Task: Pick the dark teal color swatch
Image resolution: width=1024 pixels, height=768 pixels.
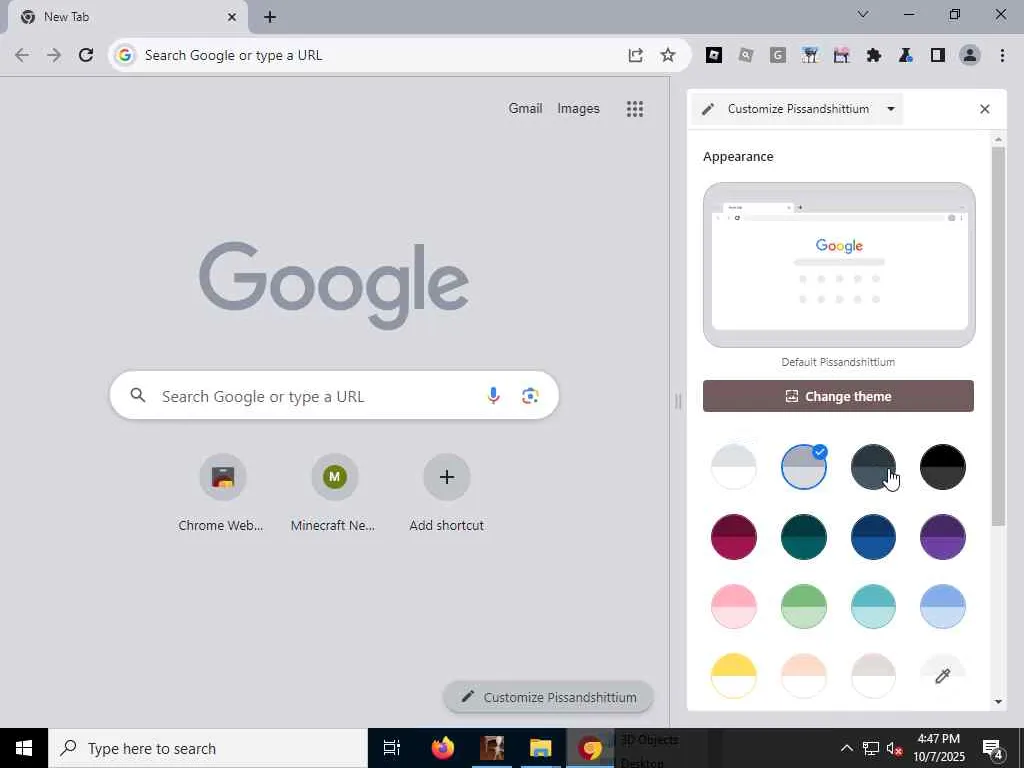Action: [x=803, y=537]
